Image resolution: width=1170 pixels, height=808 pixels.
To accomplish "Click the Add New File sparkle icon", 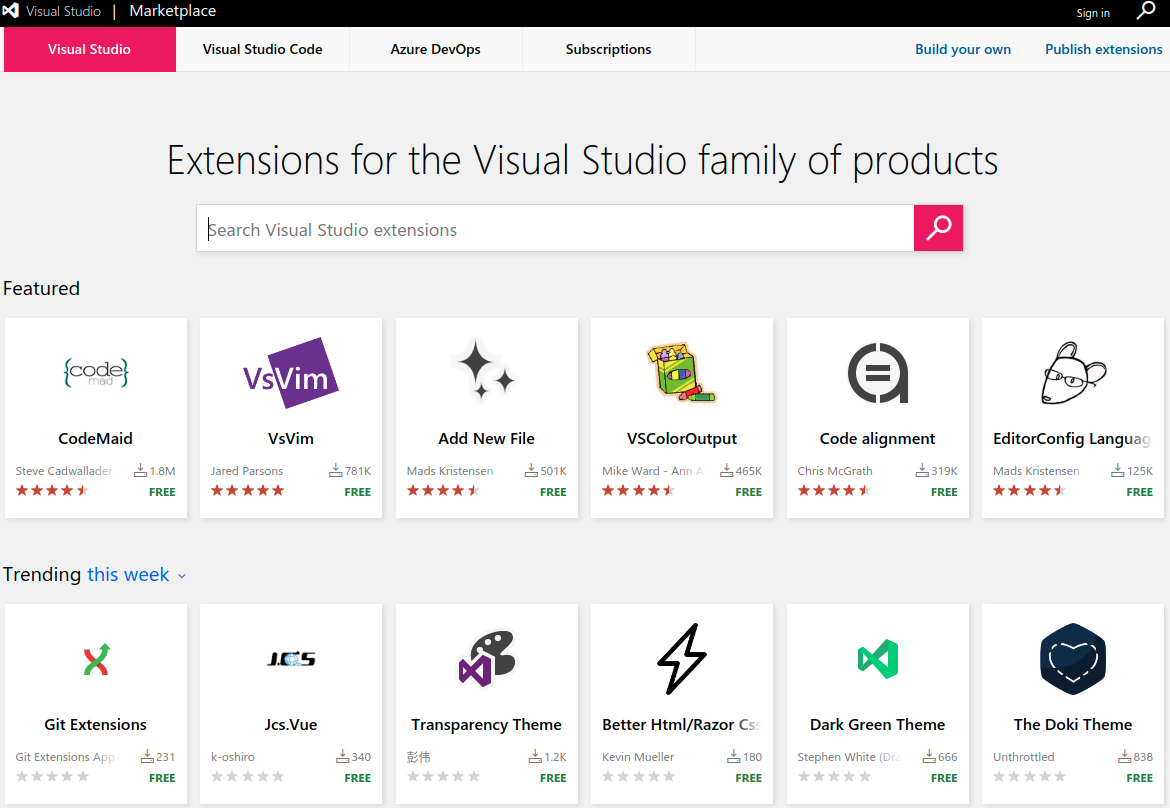I will [x=486, y=370].
